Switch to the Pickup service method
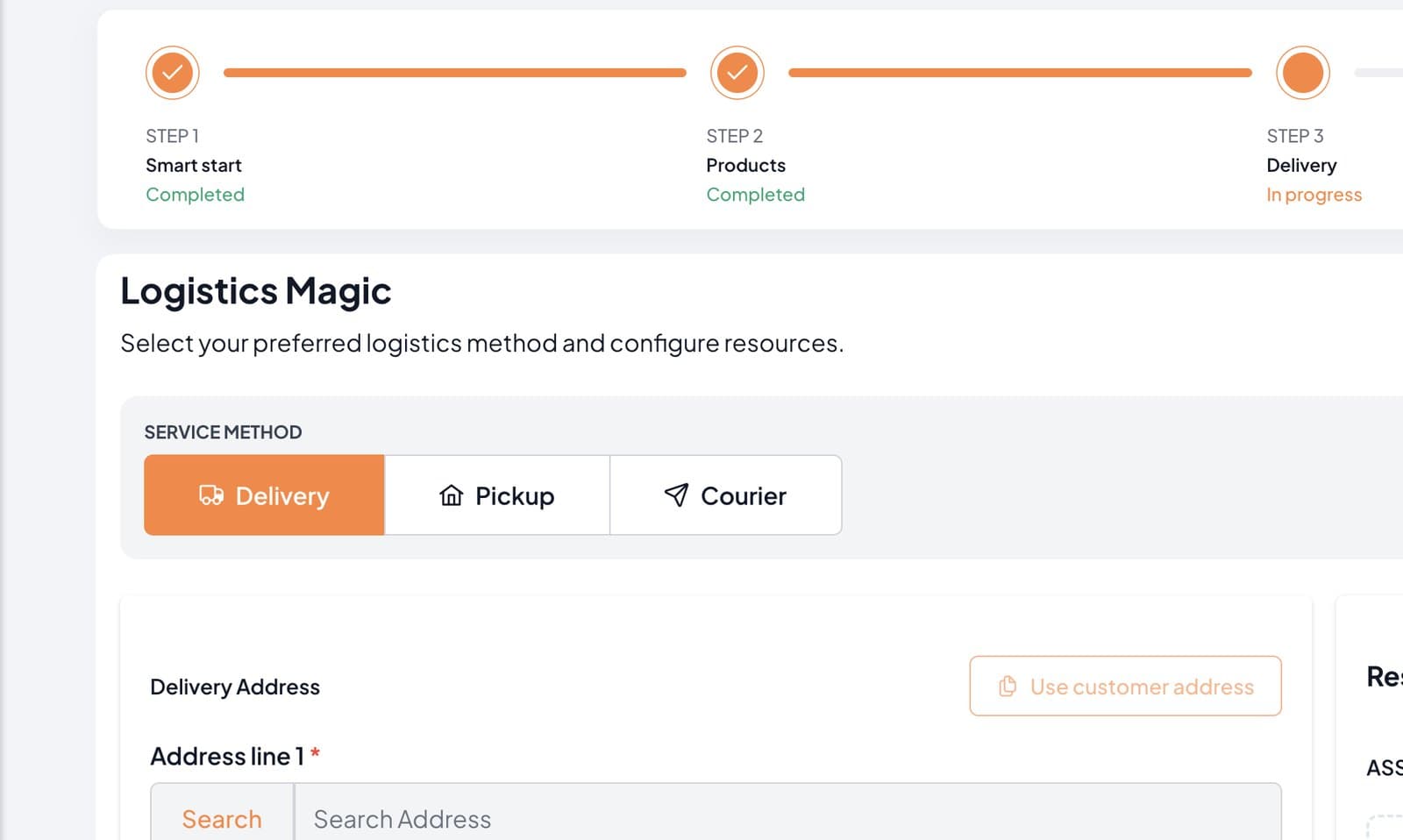The image size is (1403, 840). pyautogui.click(x=497, y=495)
